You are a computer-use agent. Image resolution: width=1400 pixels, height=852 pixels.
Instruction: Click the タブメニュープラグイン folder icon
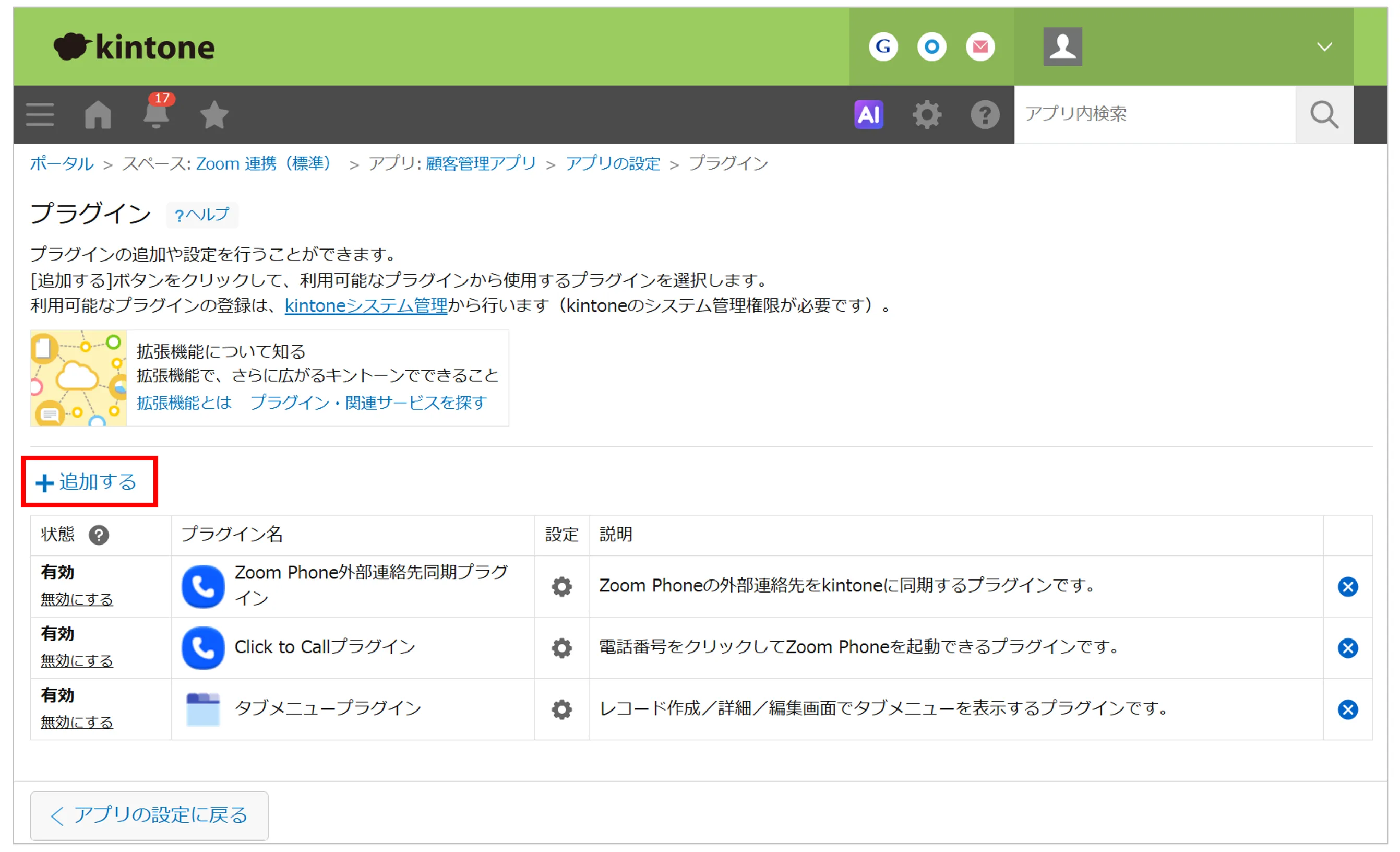(x=203, y=709)
